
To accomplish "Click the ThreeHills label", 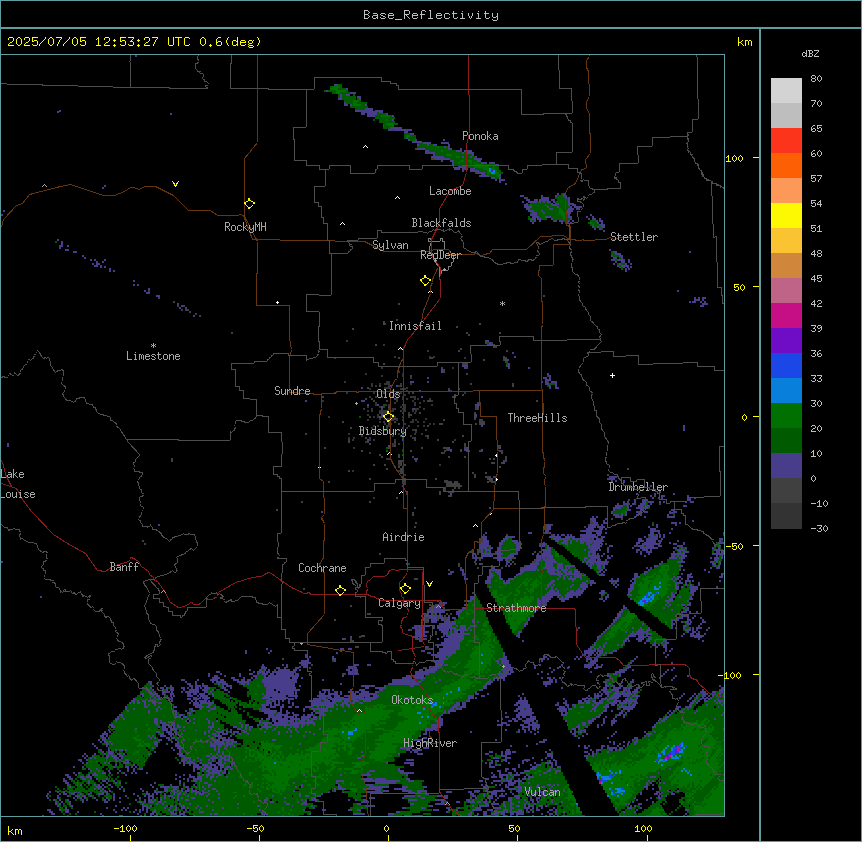I will click(x=537, y=418).
